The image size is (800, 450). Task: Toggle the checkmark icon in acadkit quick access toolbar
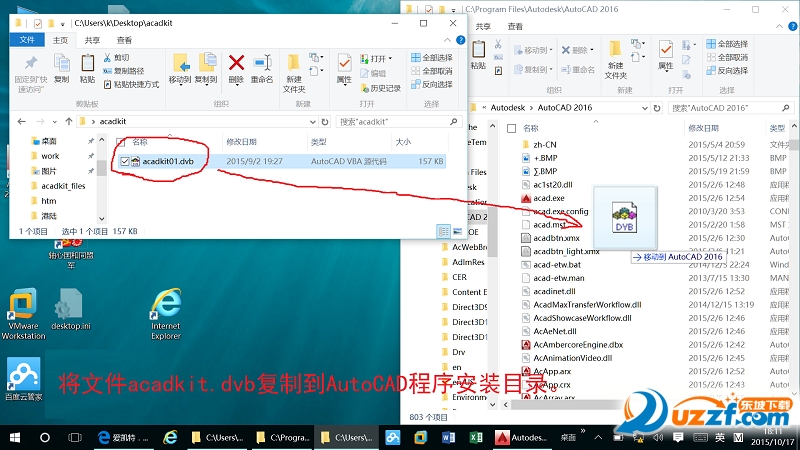click(38, 23)
